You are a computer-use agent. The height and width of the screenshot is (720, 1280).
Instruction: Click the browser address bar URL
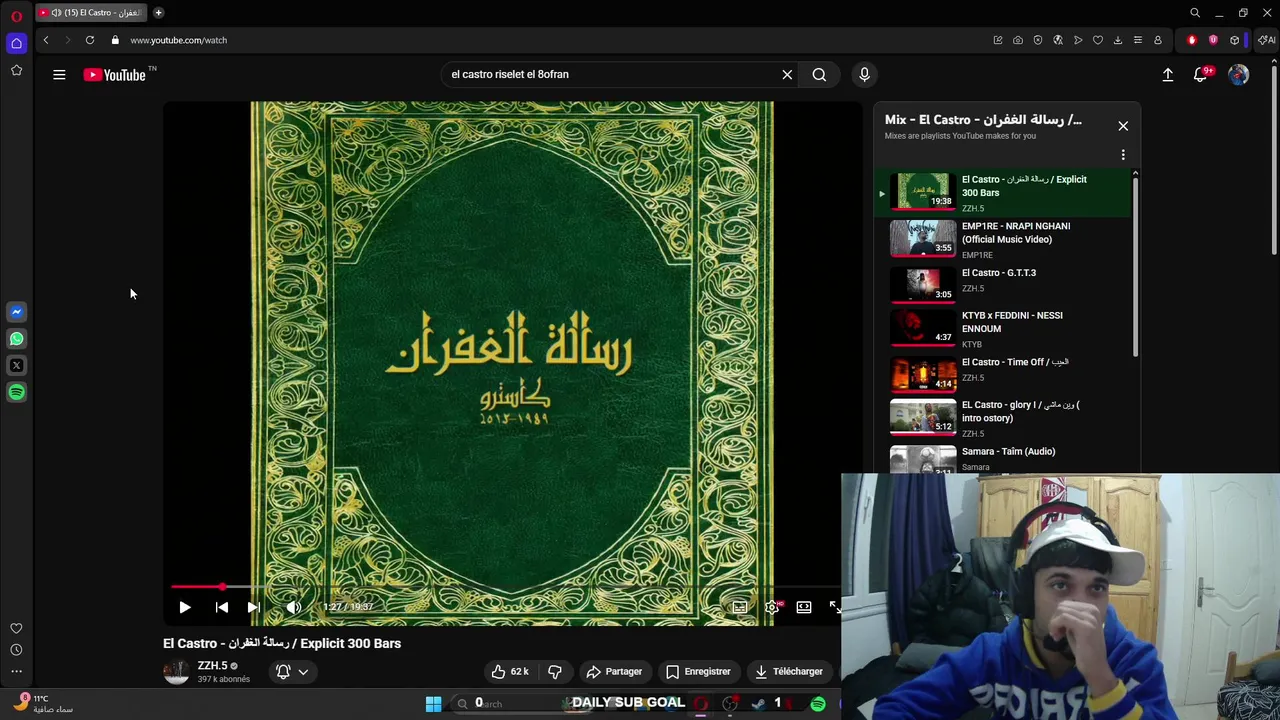(x=178, y=40)
